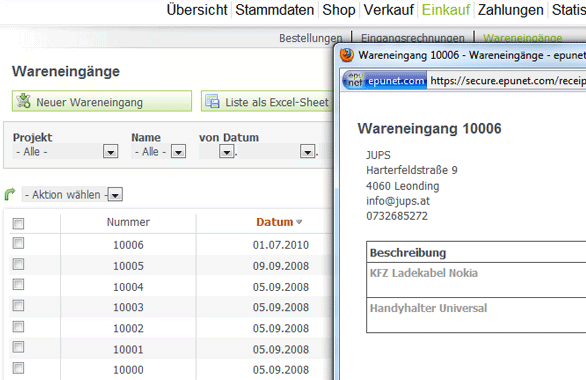Click the info@jups.at email text
This screenshot has height=380, width=586.
(398, 201)
